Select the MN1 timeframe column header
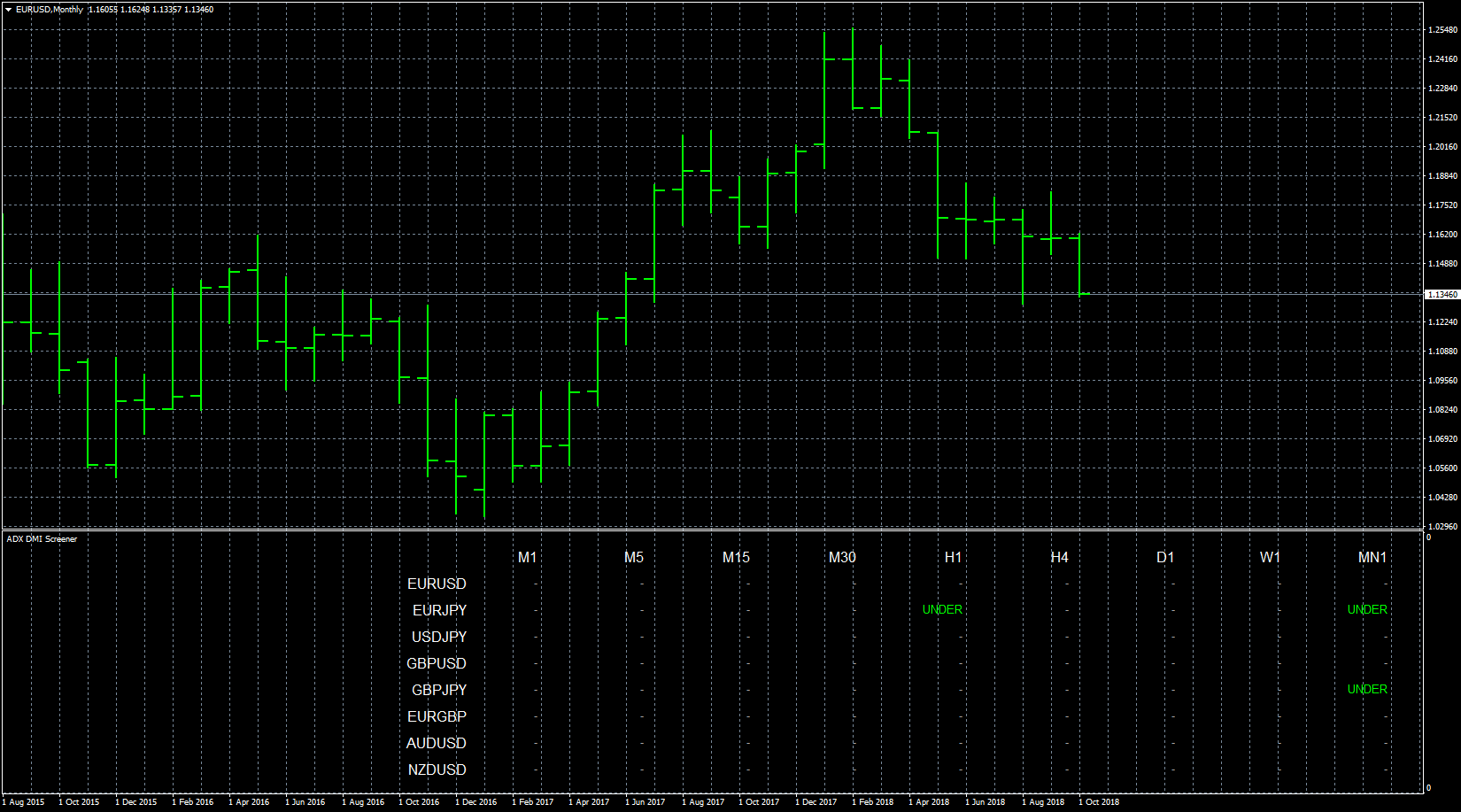The width and height of the screenshot is (1461, 812). click(1372, 557)
